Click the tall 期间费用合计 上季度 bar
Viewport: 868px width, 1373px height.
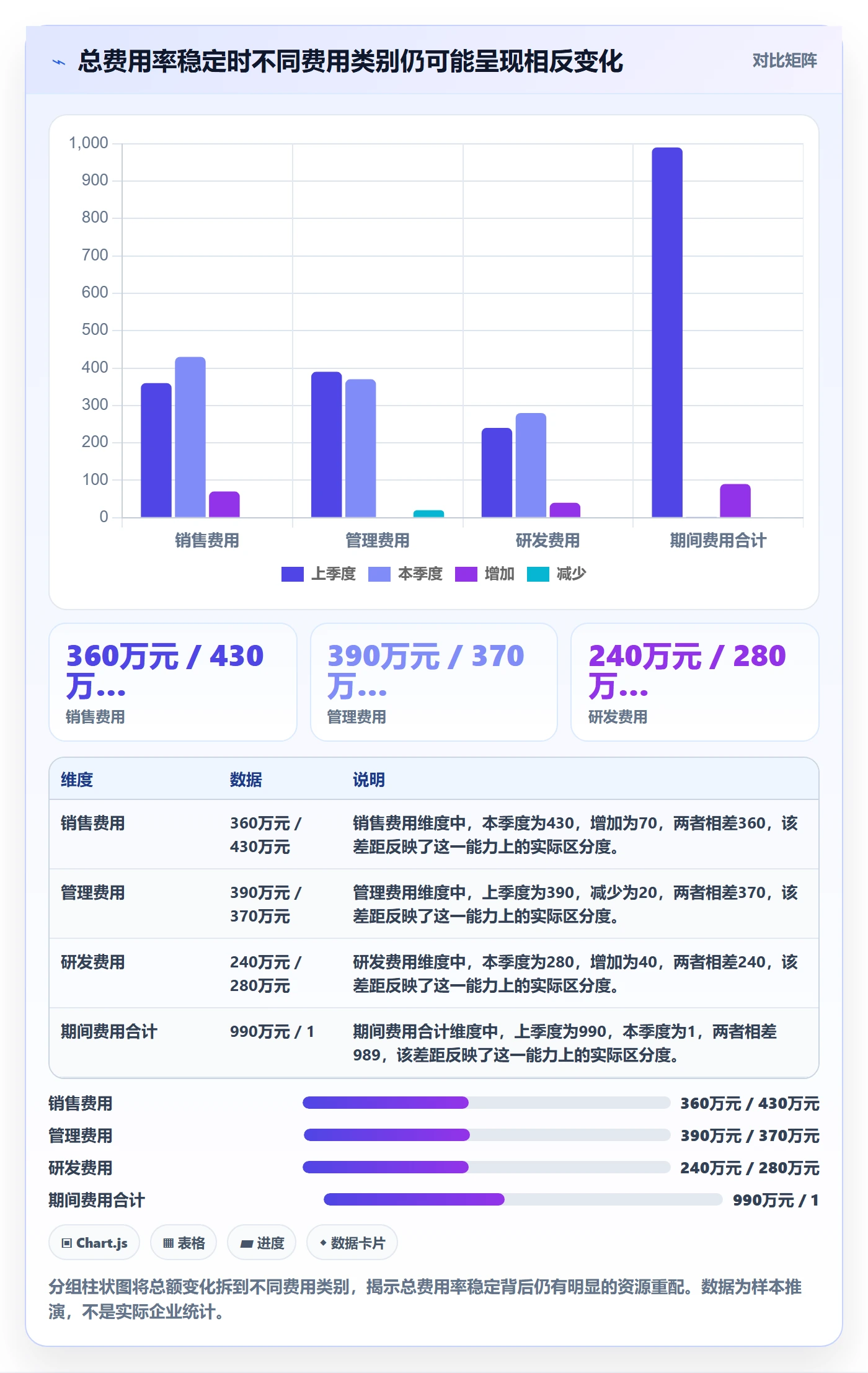click(x=667, y=332)
